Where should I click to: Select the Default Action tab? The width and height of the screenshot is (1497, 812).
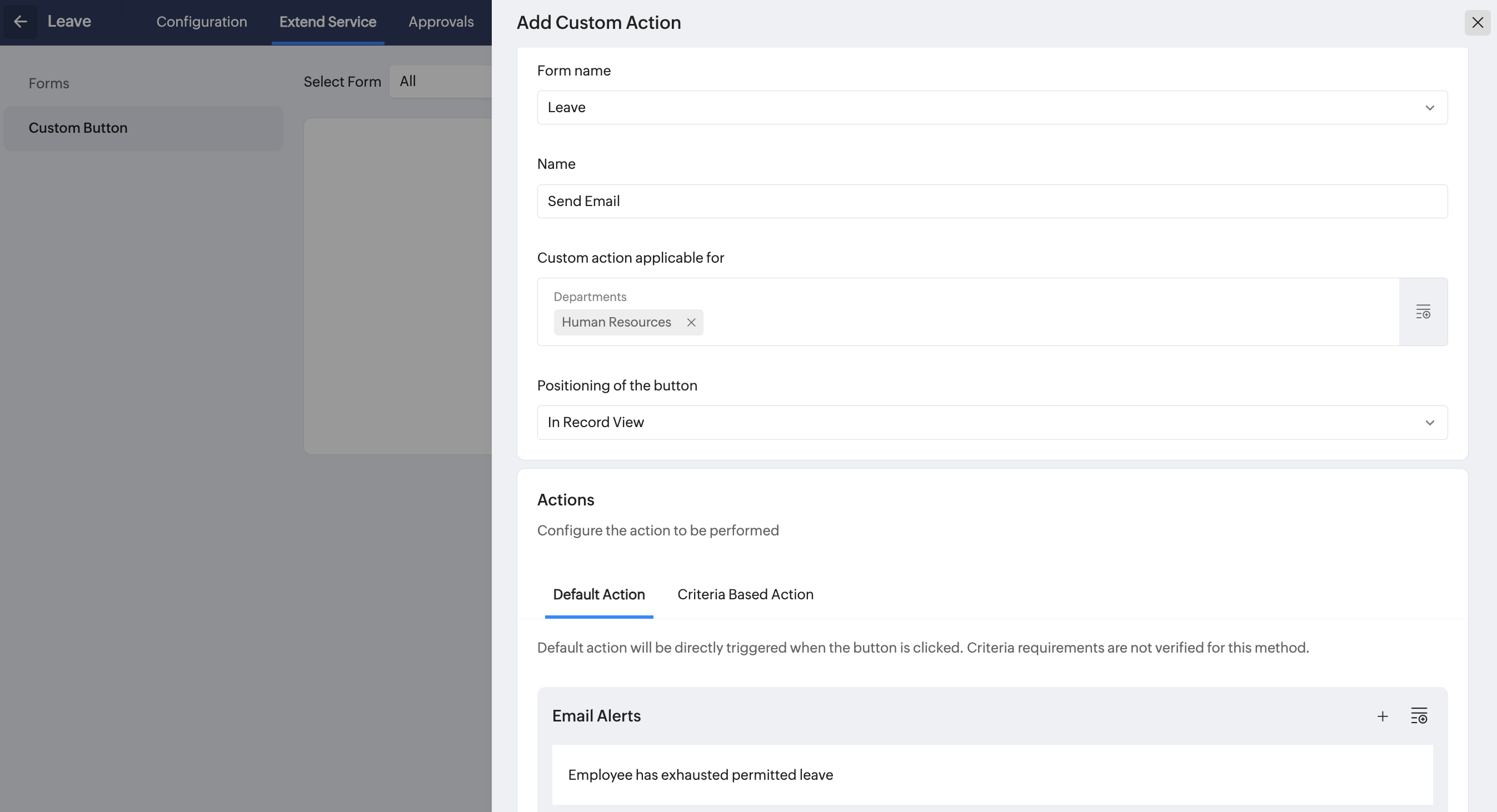598,595
